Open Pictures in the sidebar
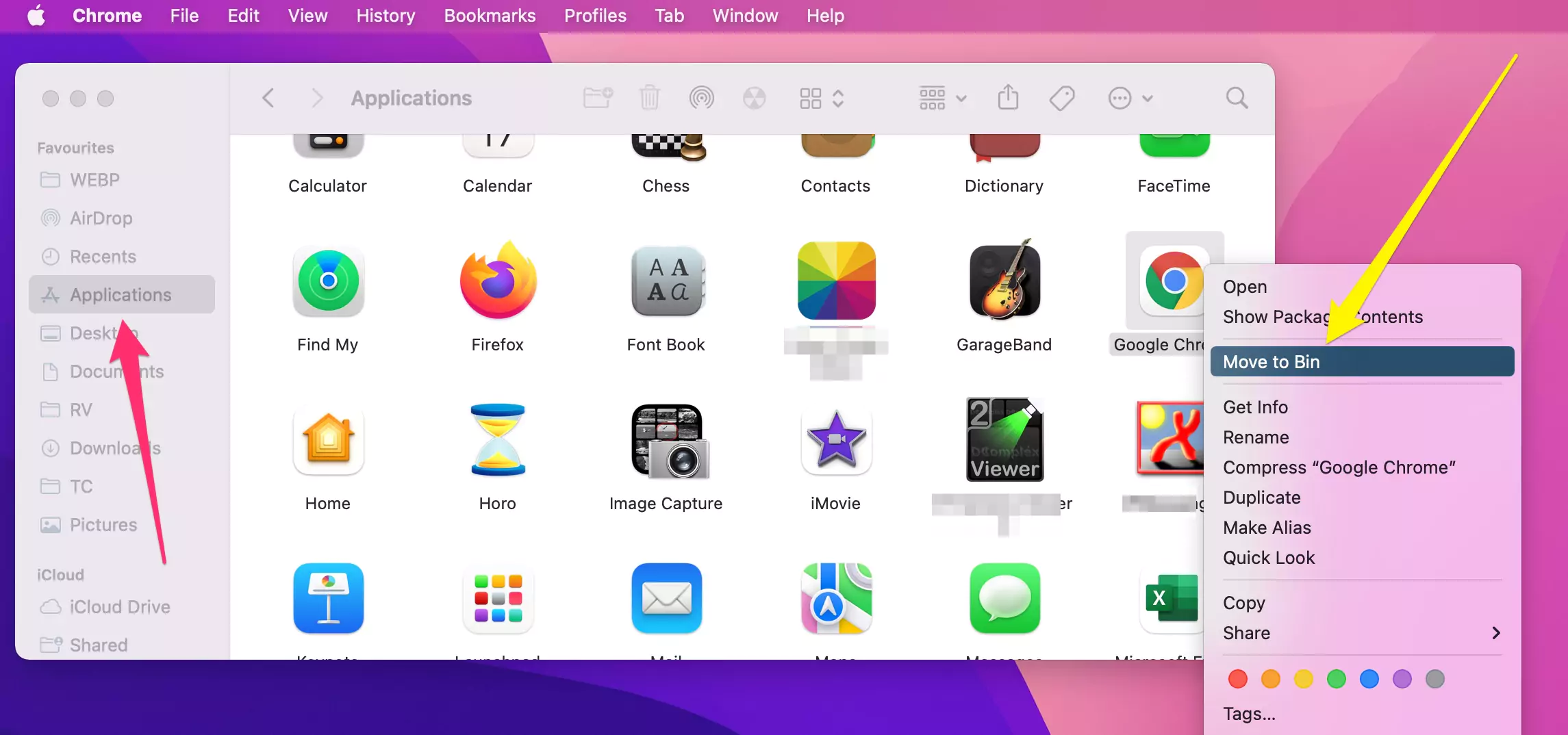The image size is (1568, 735). (x=122, y=525)
